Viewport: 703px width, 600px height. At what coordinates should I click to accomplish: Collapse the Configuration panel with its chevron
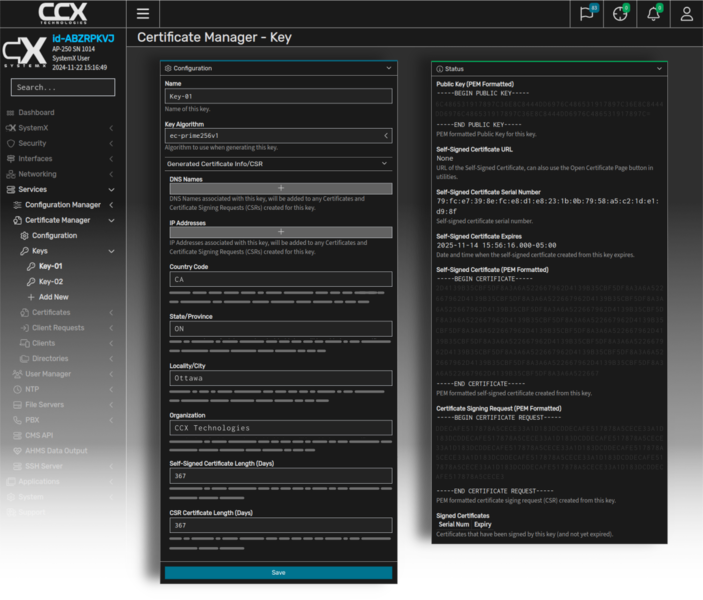[389, 68]
